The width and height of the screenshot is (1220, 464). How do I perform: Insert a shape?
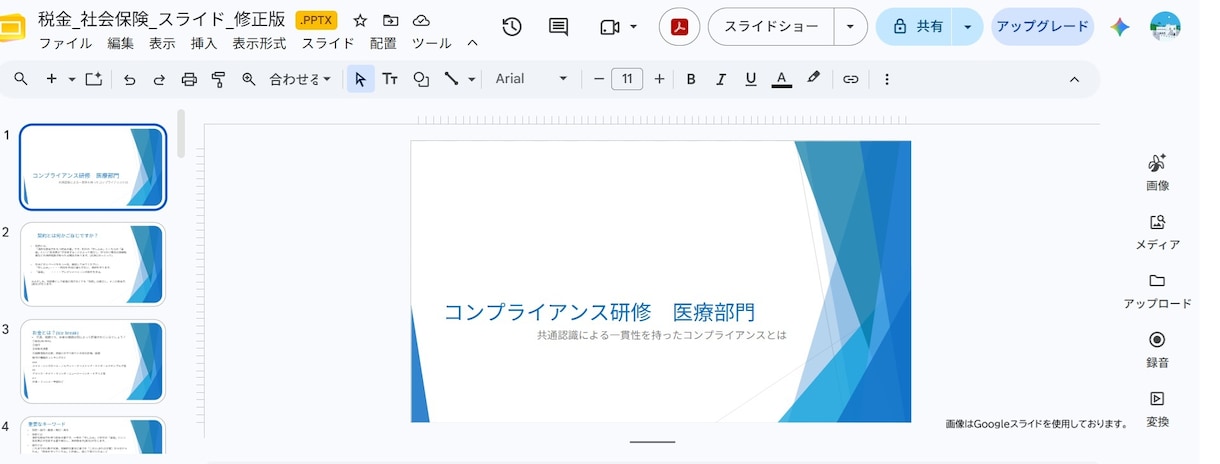(x=421, y=79)
